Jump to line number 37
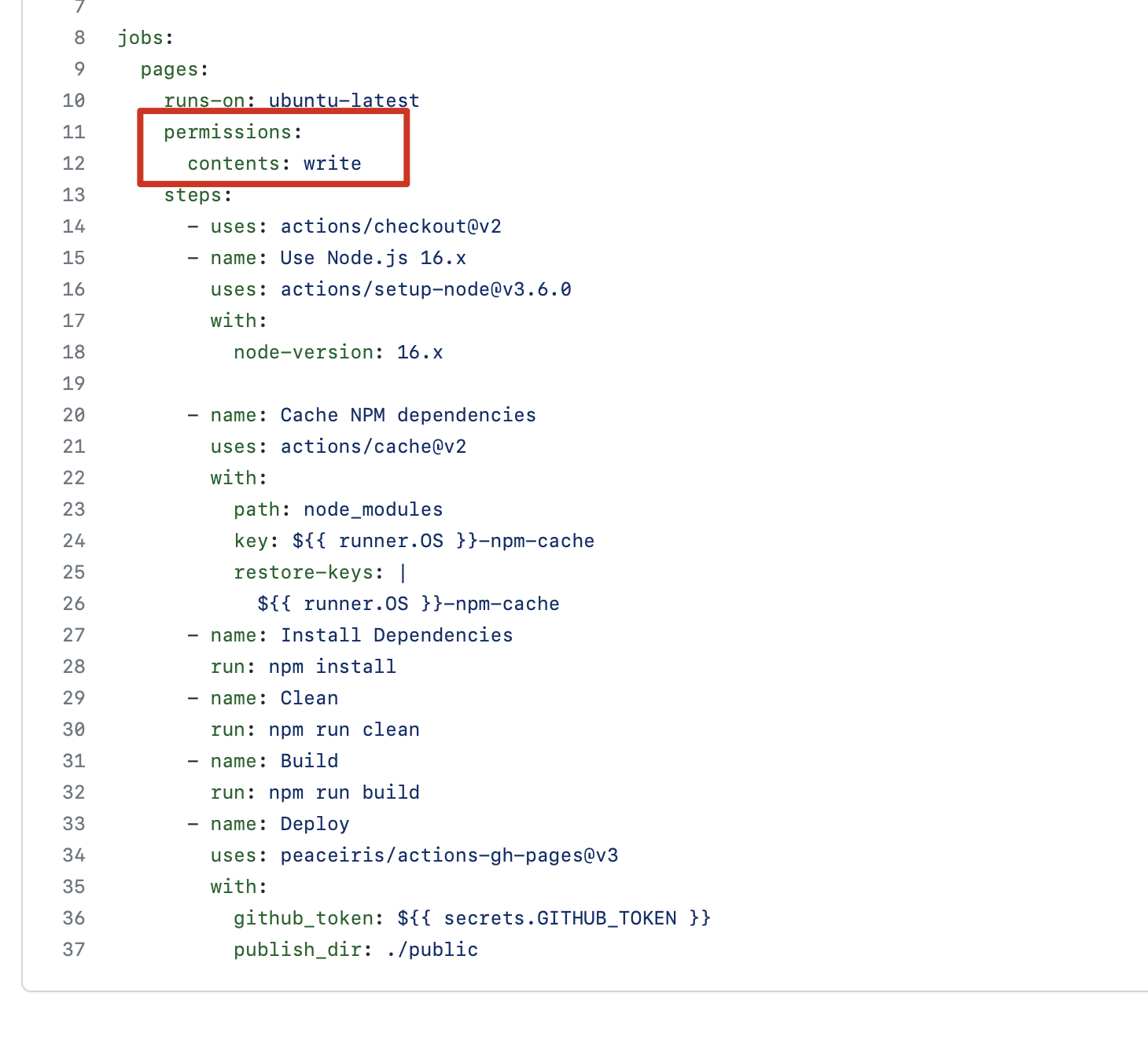This screenshot has height=1055, width=1148. coord(74,950)
